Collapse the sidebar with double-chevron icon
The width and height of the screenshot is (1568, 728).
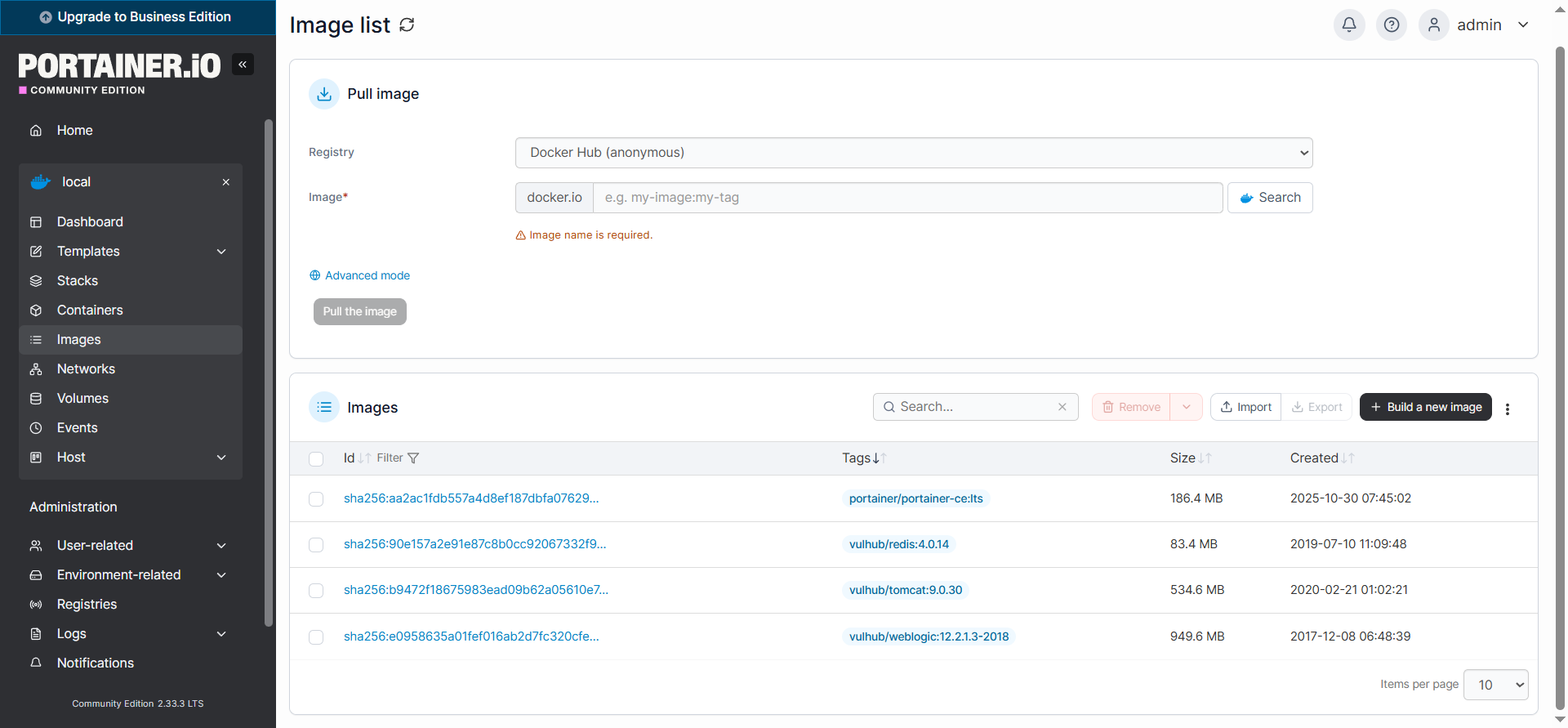(243, 65)
